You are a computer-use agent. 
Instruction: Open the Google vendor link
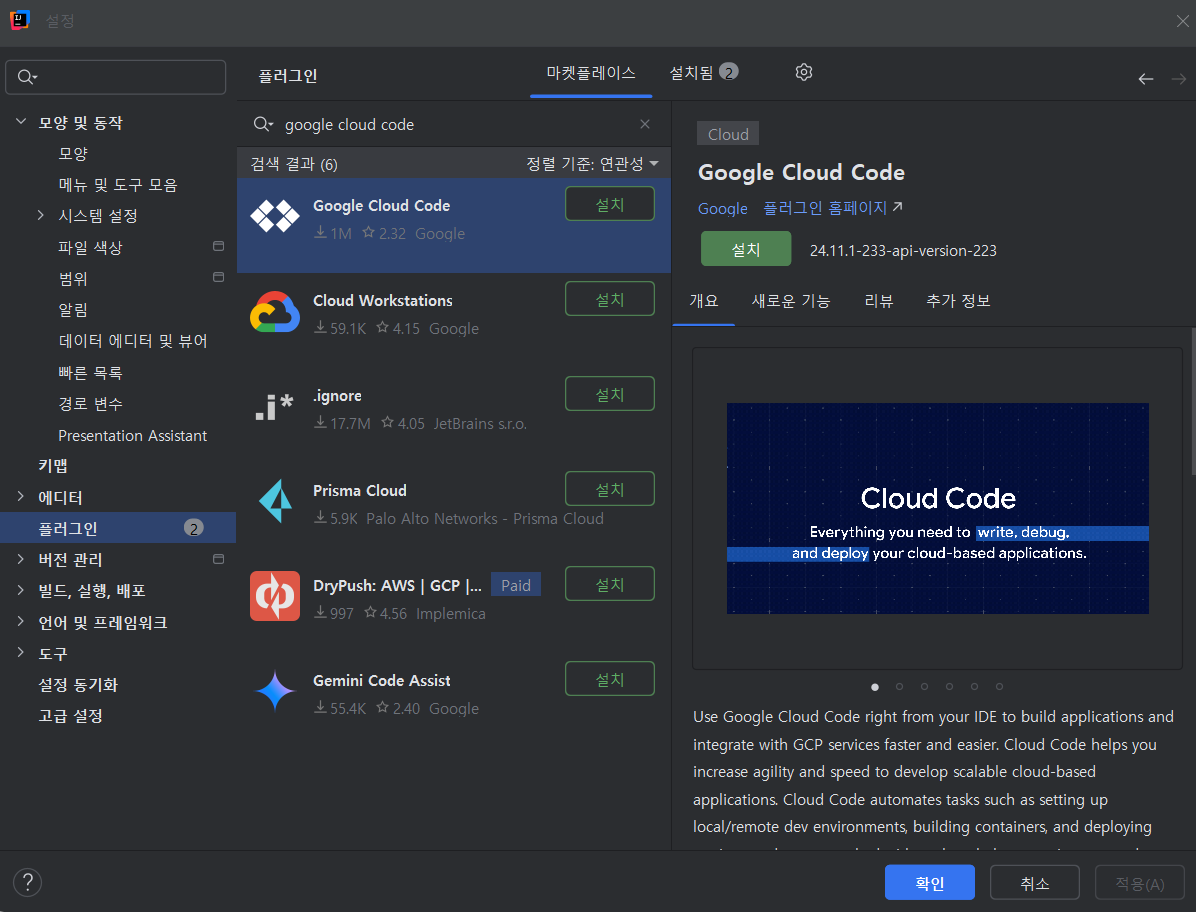coord(722,208)
